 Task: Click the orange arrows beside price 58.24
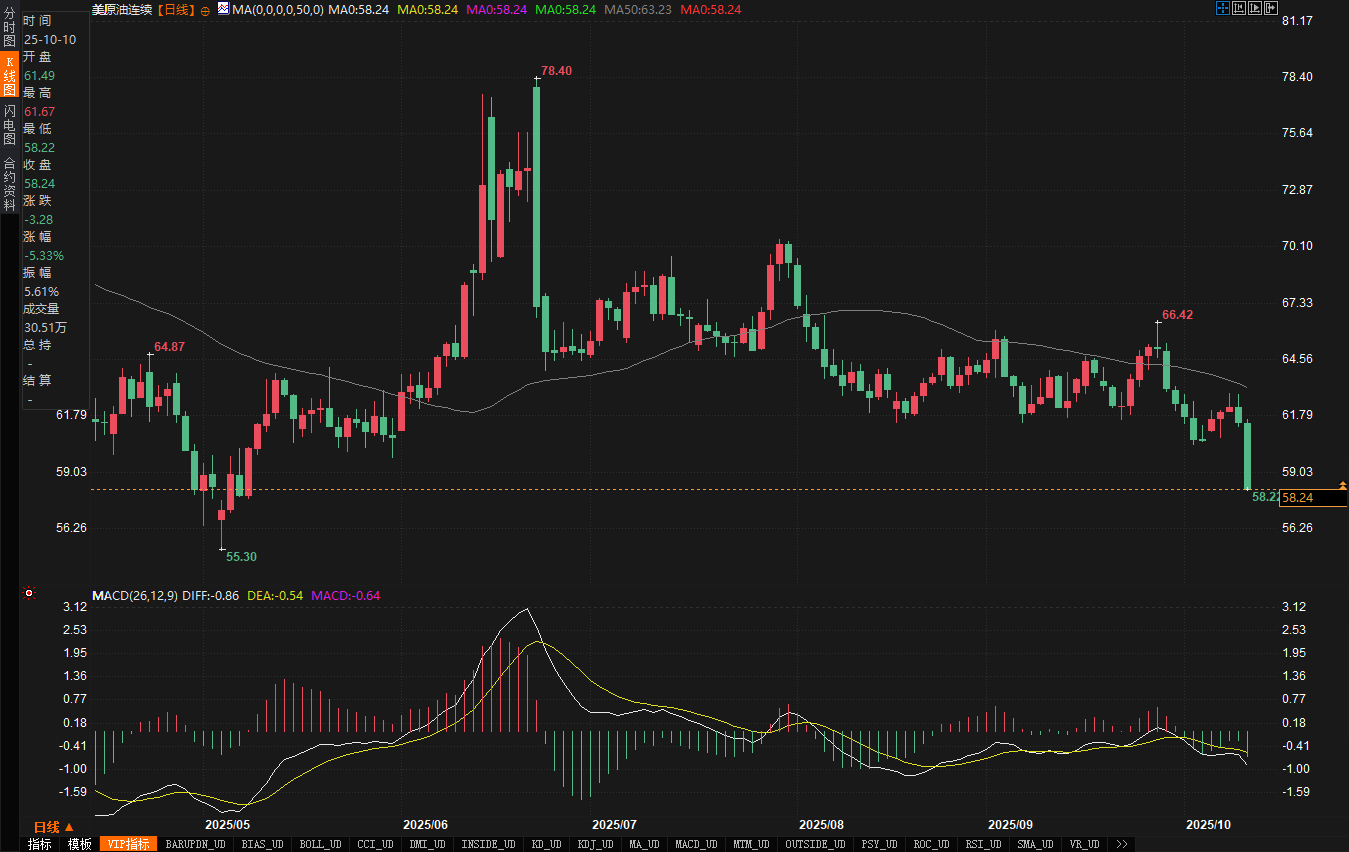(1342, 485)
